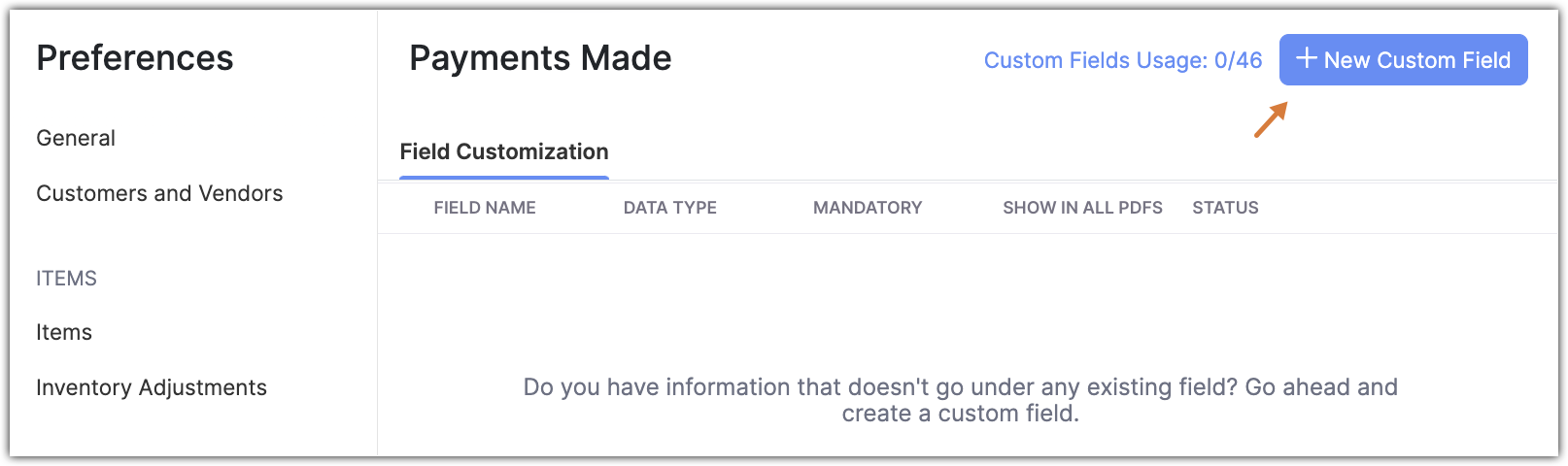This screenshot has height=466, width=1568.
Task: Click the STATUS column header
Action: tap(1225, 208)
